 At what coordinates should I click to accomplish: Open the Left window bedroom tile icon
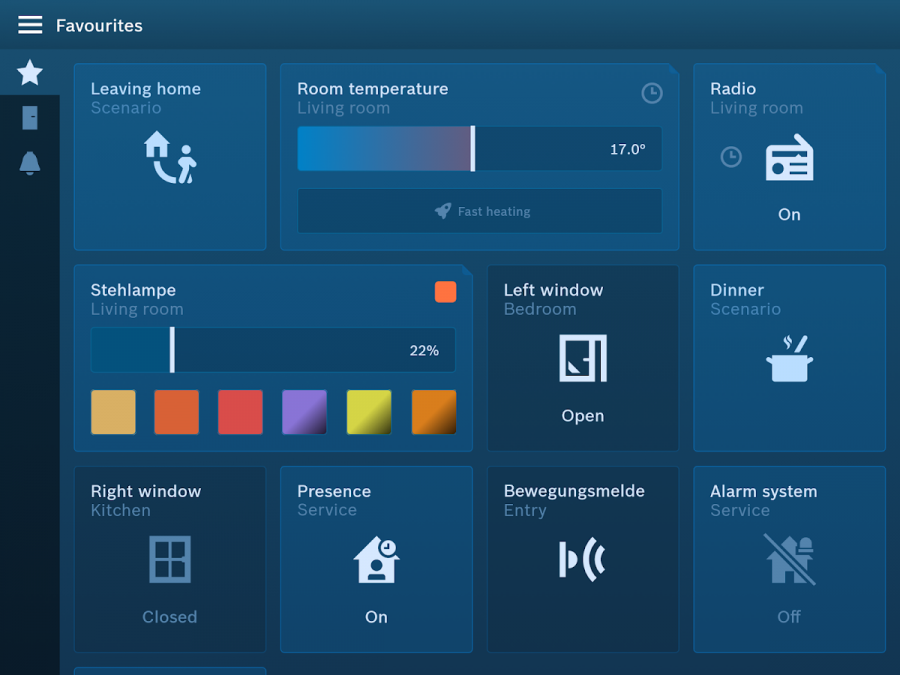(x=582, y=358)
